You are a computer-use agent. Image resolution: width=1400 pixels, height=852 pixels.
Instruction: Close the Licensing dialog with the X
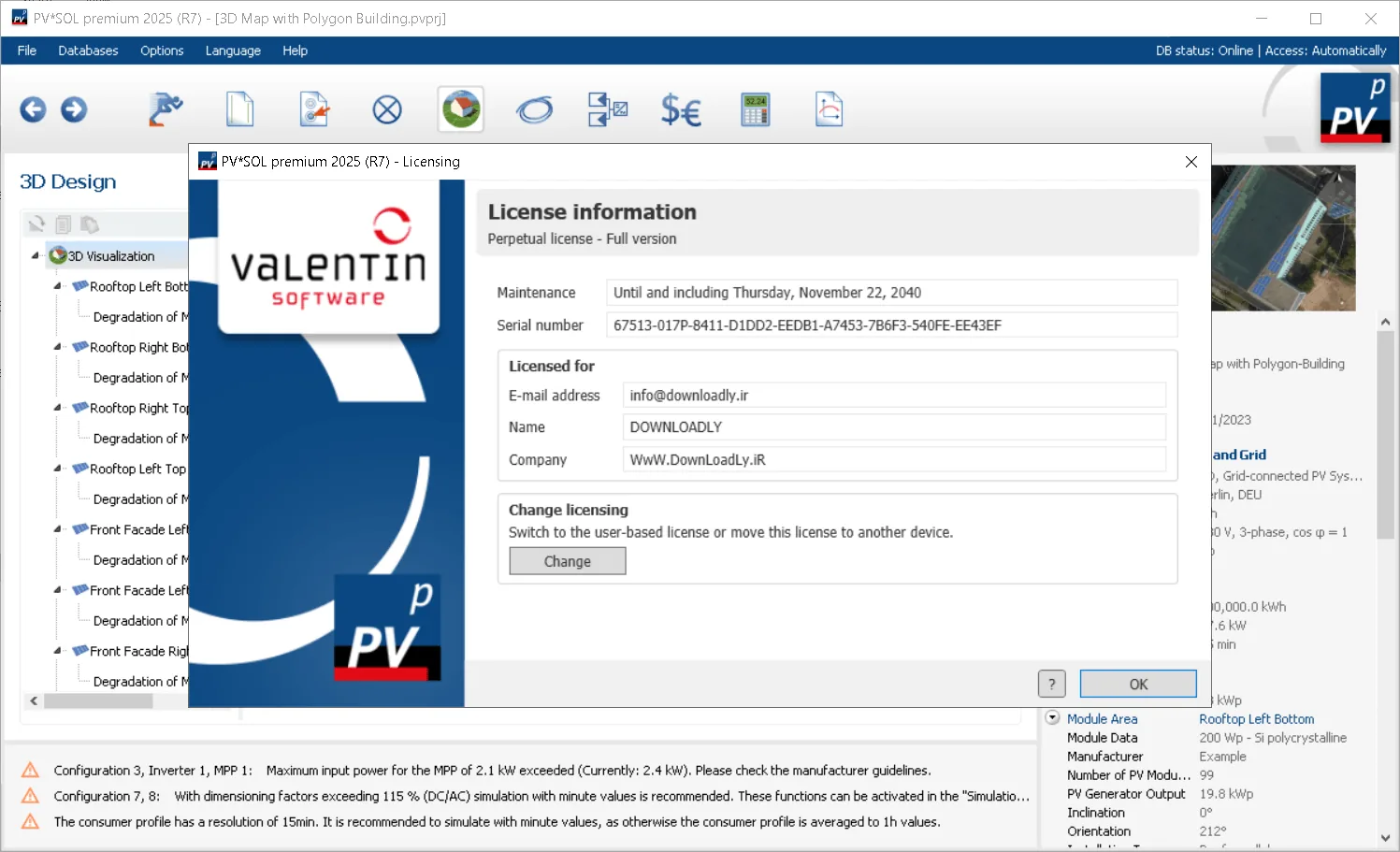(1191, 162)
